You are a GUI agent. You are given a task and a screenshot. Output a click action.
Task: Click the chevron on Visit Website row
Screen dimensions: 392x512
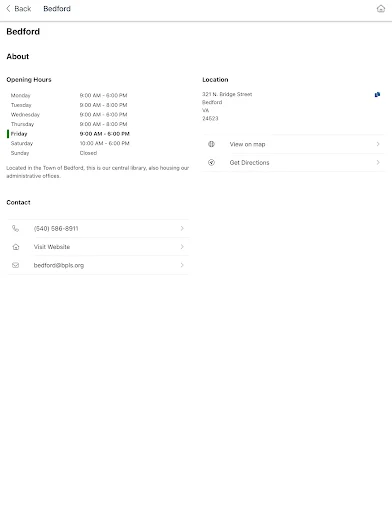pyautogui.click(x=182, y=247)
